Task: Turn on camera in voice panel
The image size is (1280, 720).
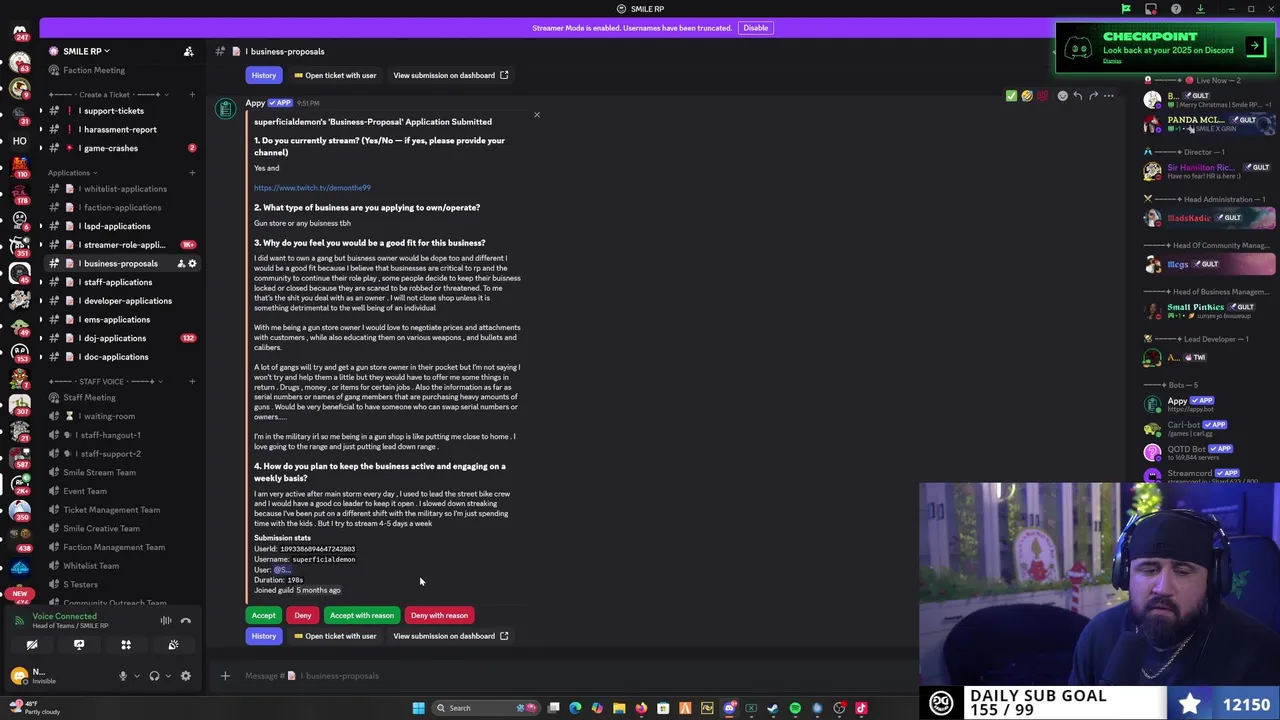Action: (32, 645)
